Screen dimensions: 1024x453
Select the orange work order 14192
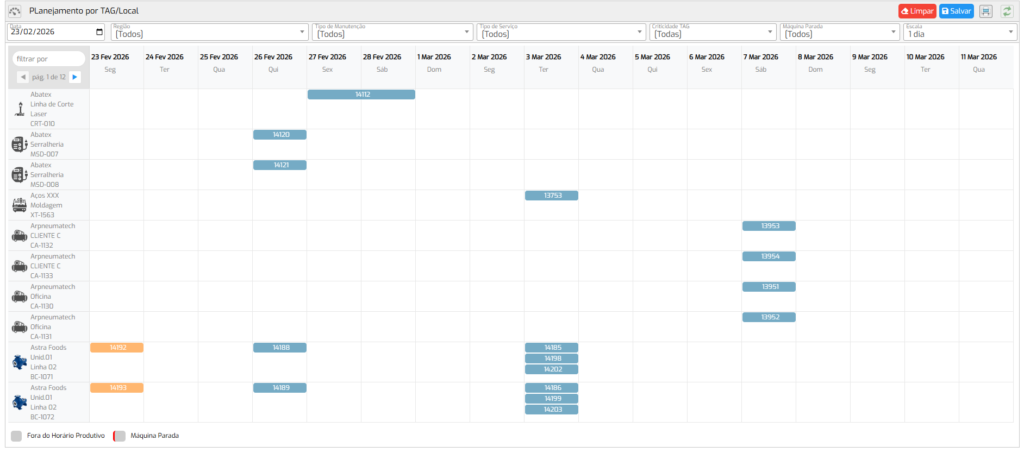tap(117, 347)
